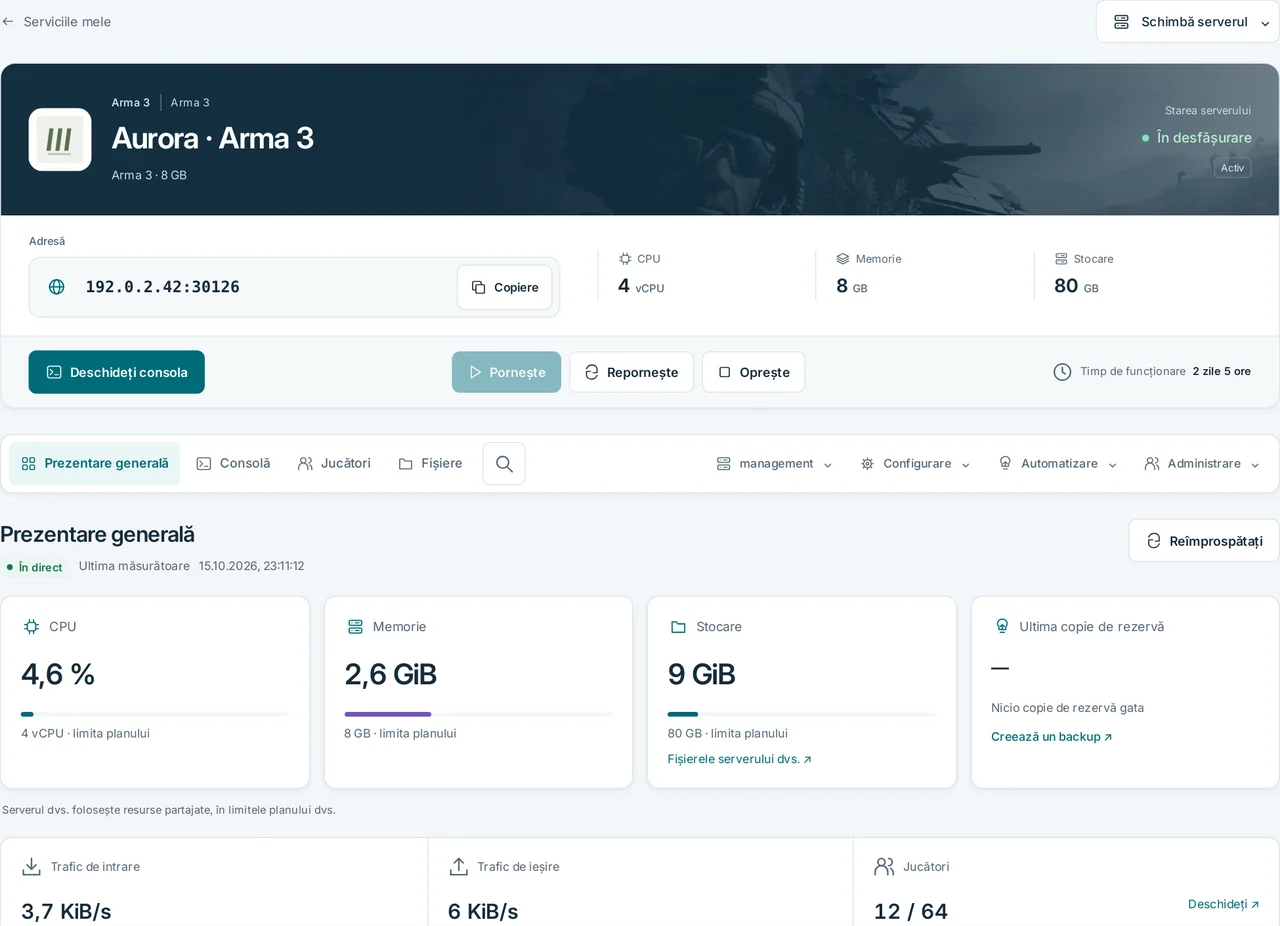Click the Trafic de ieșire upload icon
The width and height of the screenshot is (1280, 926).
tap(459, 867)
